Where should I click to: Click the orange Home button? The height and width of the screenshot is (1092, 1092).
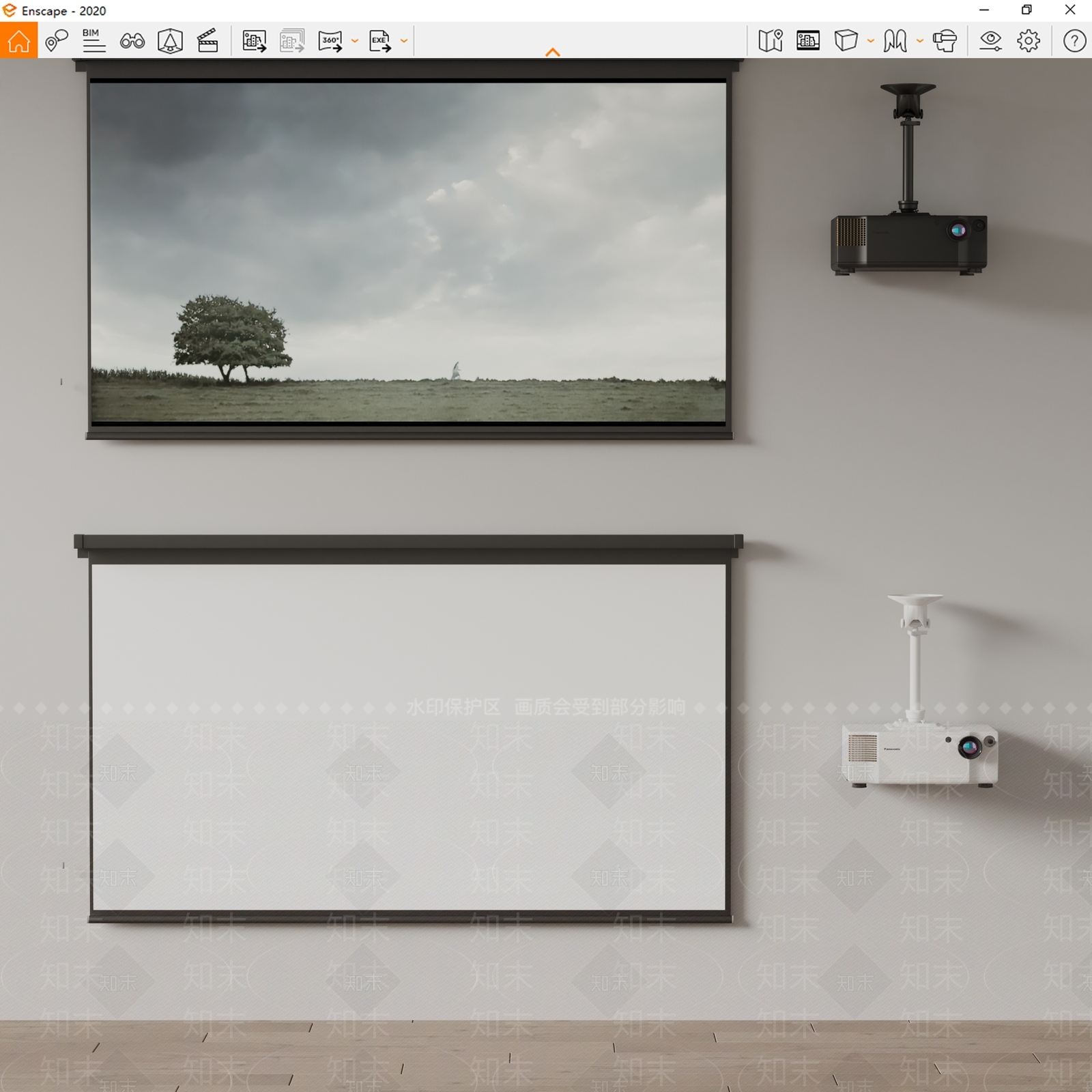18,40
